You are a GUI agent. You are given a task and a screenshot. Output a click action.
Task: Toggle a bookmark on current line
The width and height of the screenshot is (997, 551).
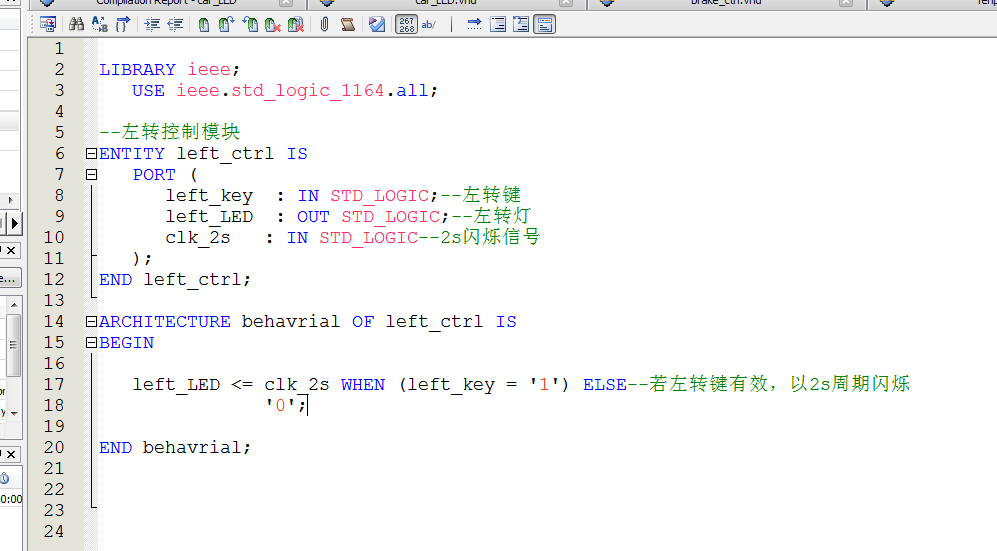click(x=203, y=24)
